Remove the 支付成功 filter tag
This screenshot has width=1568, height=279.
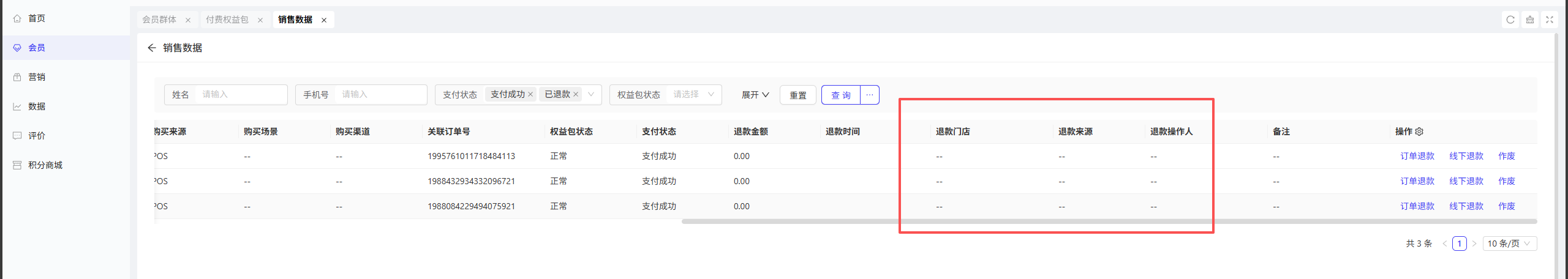point(530,94)
